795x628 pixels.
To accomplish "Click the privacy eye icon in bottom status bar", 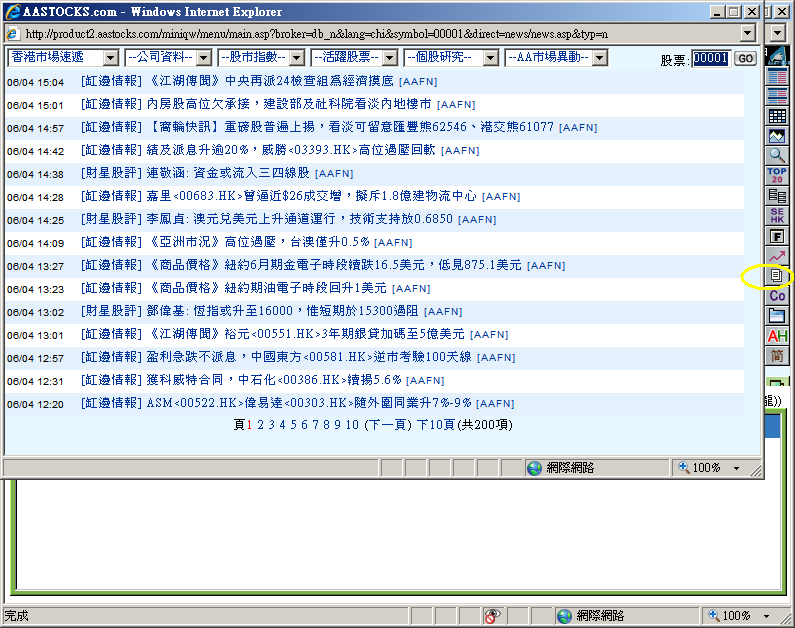I will tap(491, 616).
